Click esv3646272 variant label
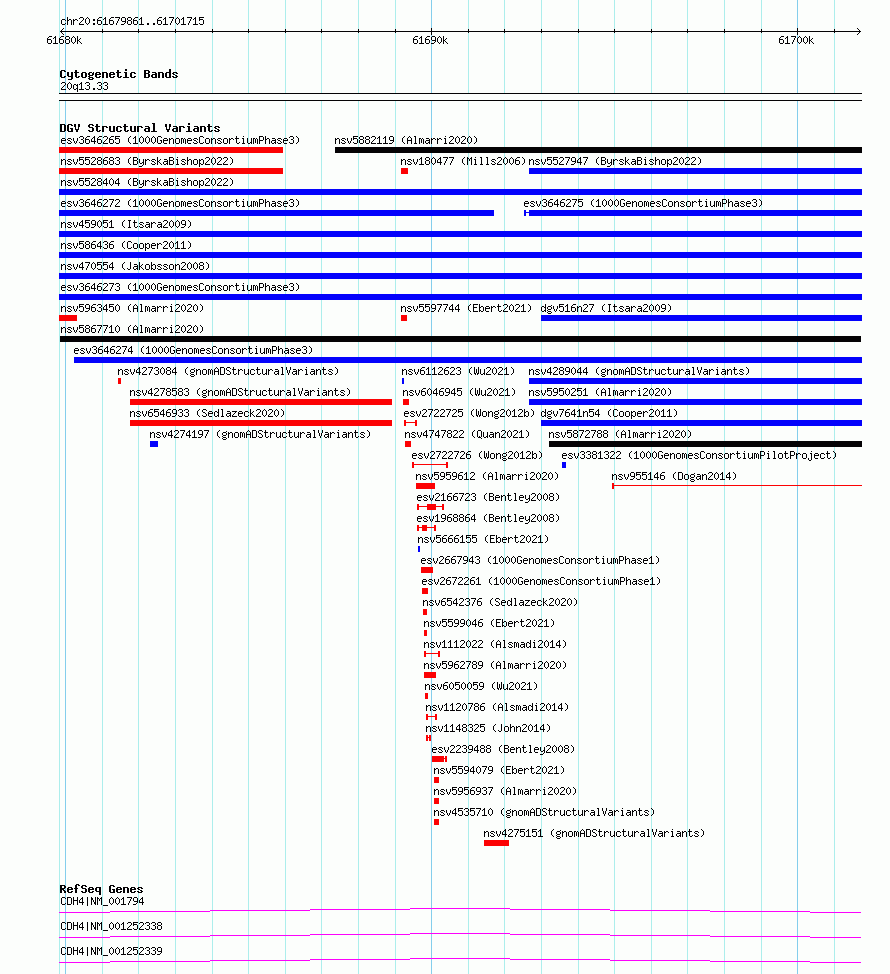The image size is (890, 974). [x=179, y=204]
